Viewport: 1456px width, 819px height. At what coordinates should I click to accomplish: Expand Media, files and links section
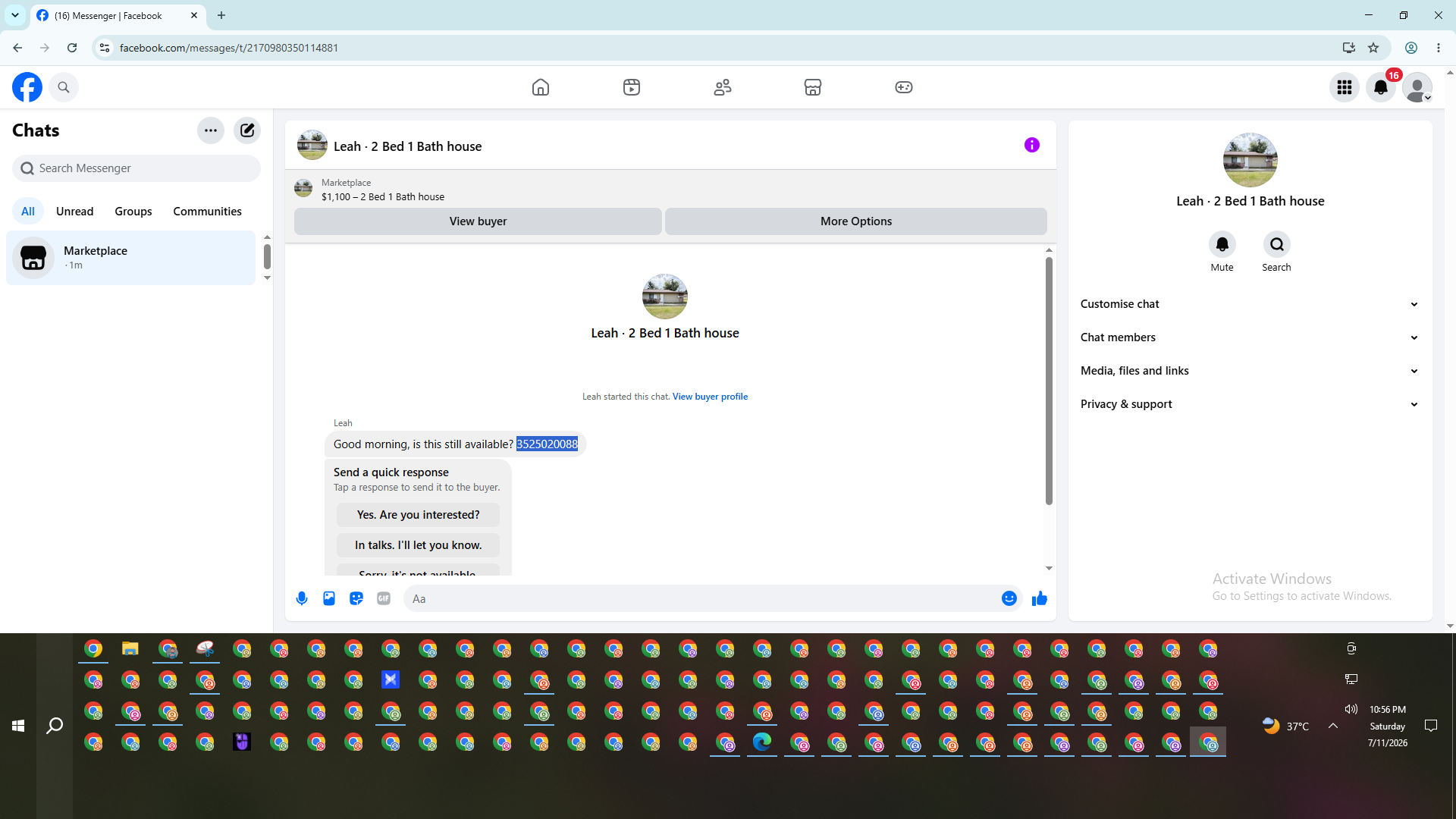tap(1250, 371)
